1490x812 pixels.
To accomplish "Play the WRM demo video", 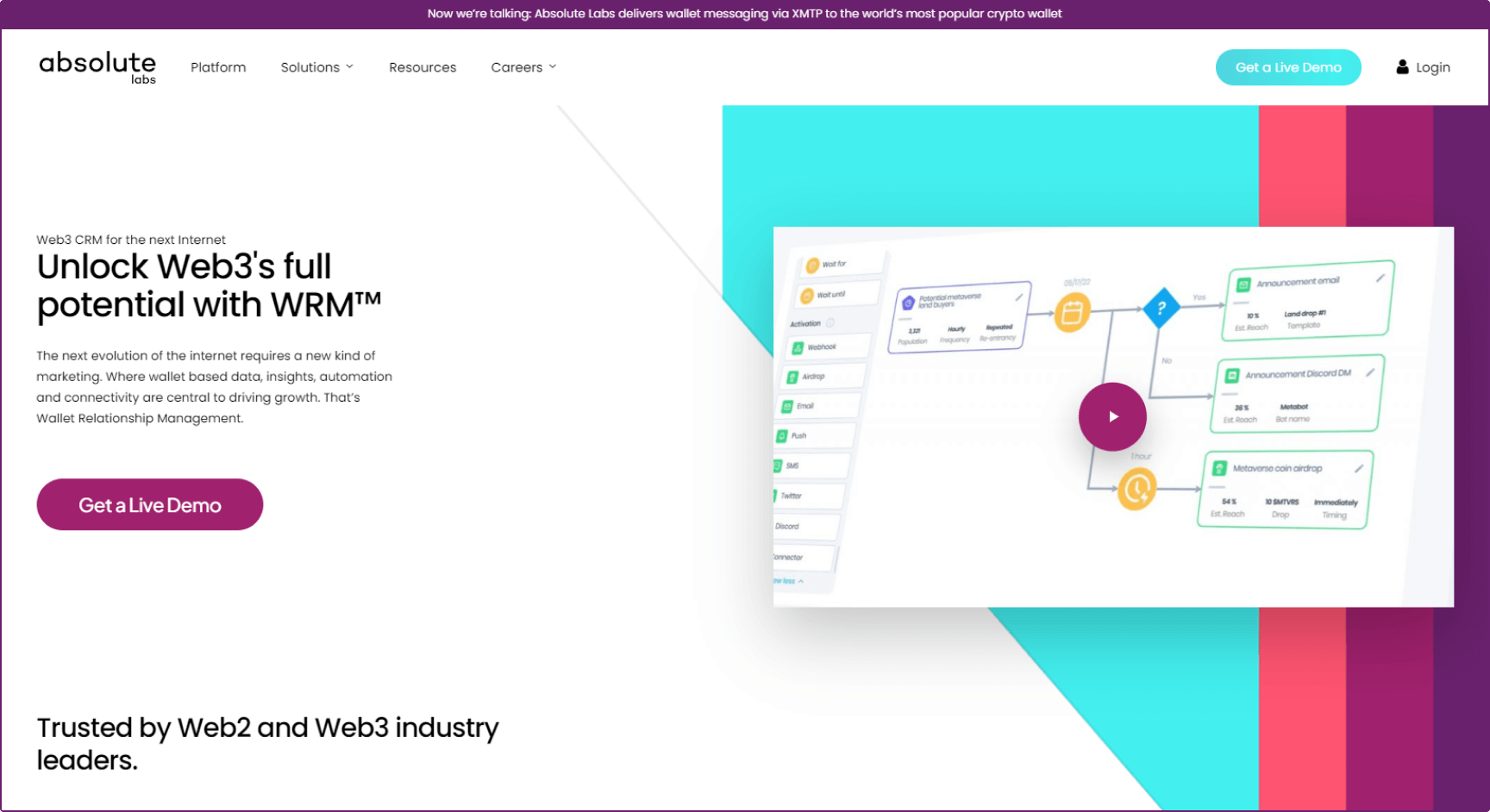I will [1112, 416].
